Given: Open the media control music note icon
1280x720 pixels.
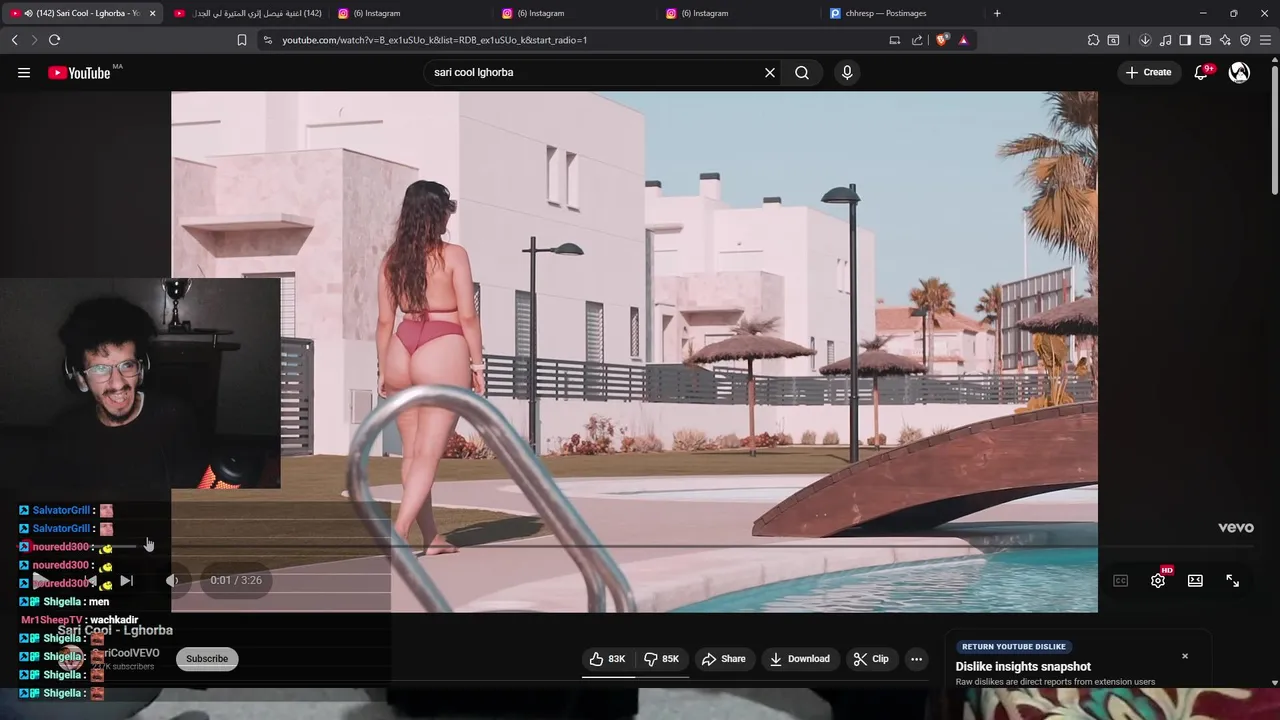Looking at the screenshot, I should 1165,40.
